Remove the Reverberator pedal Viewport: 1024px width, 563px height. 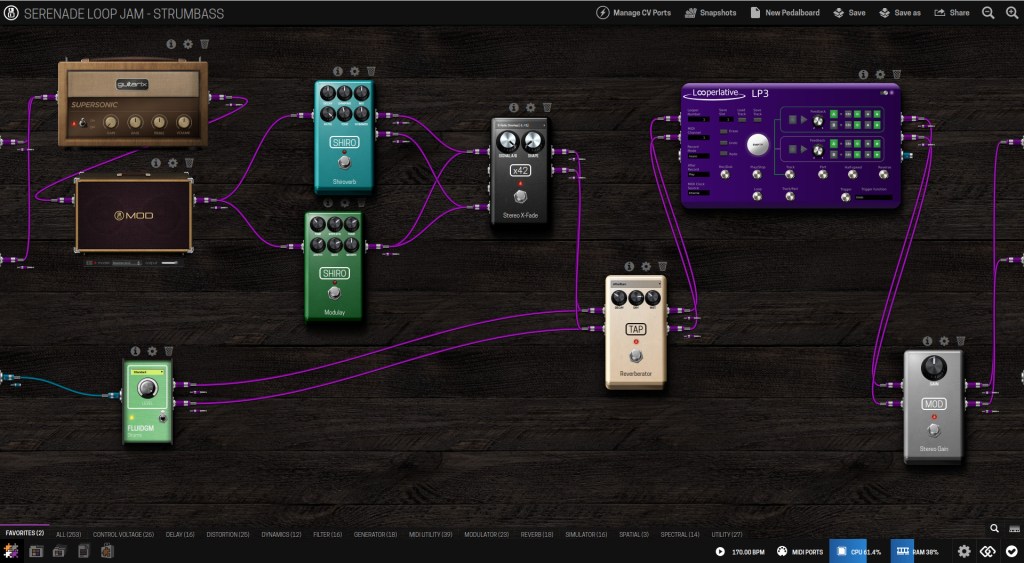coord(662,266)
